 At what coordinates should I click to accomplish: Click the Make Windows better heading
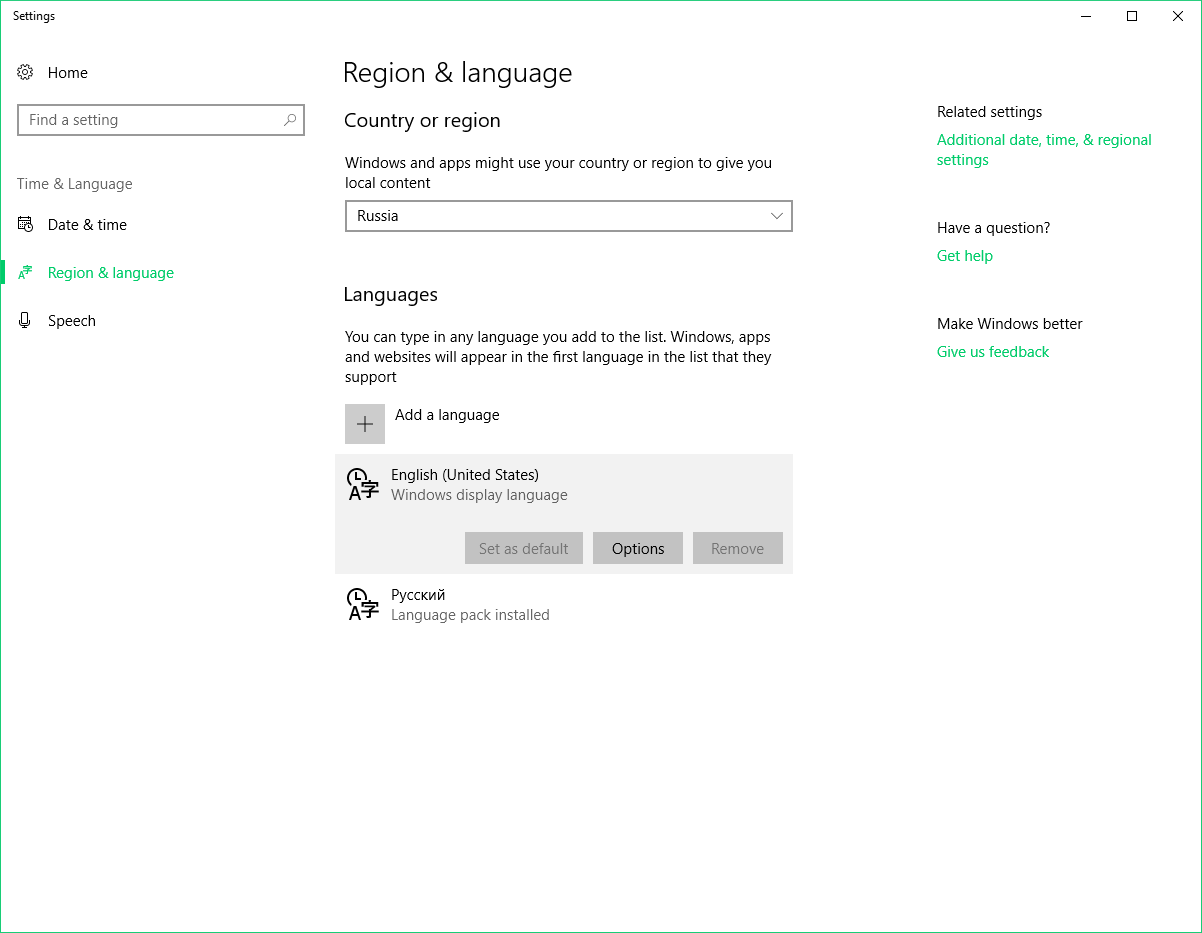[1010, 324]
